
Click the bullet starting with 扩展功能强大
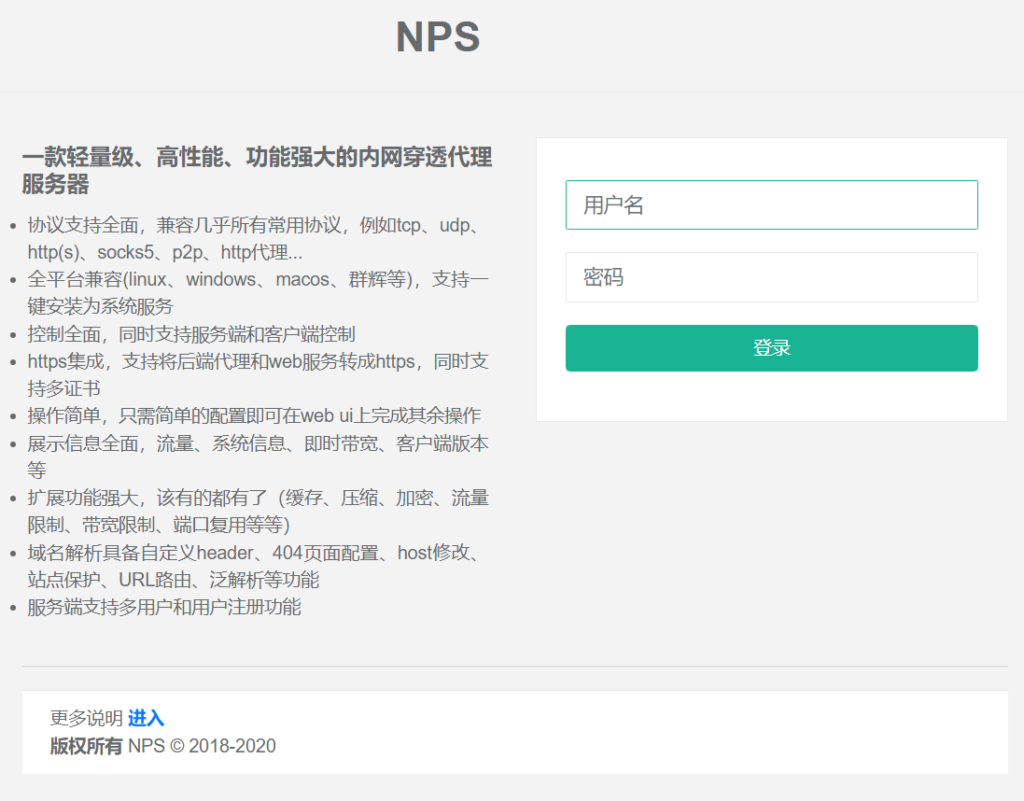[x=257, y=511]
